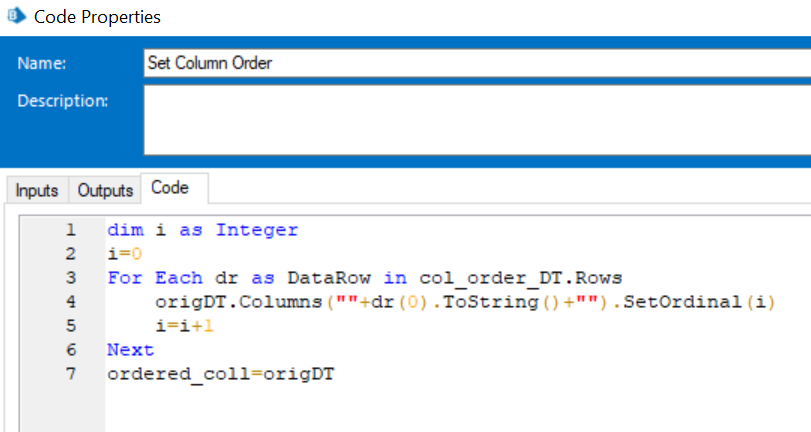Click code line 'i=0'

pyautogui.click(x=125, y=254)
